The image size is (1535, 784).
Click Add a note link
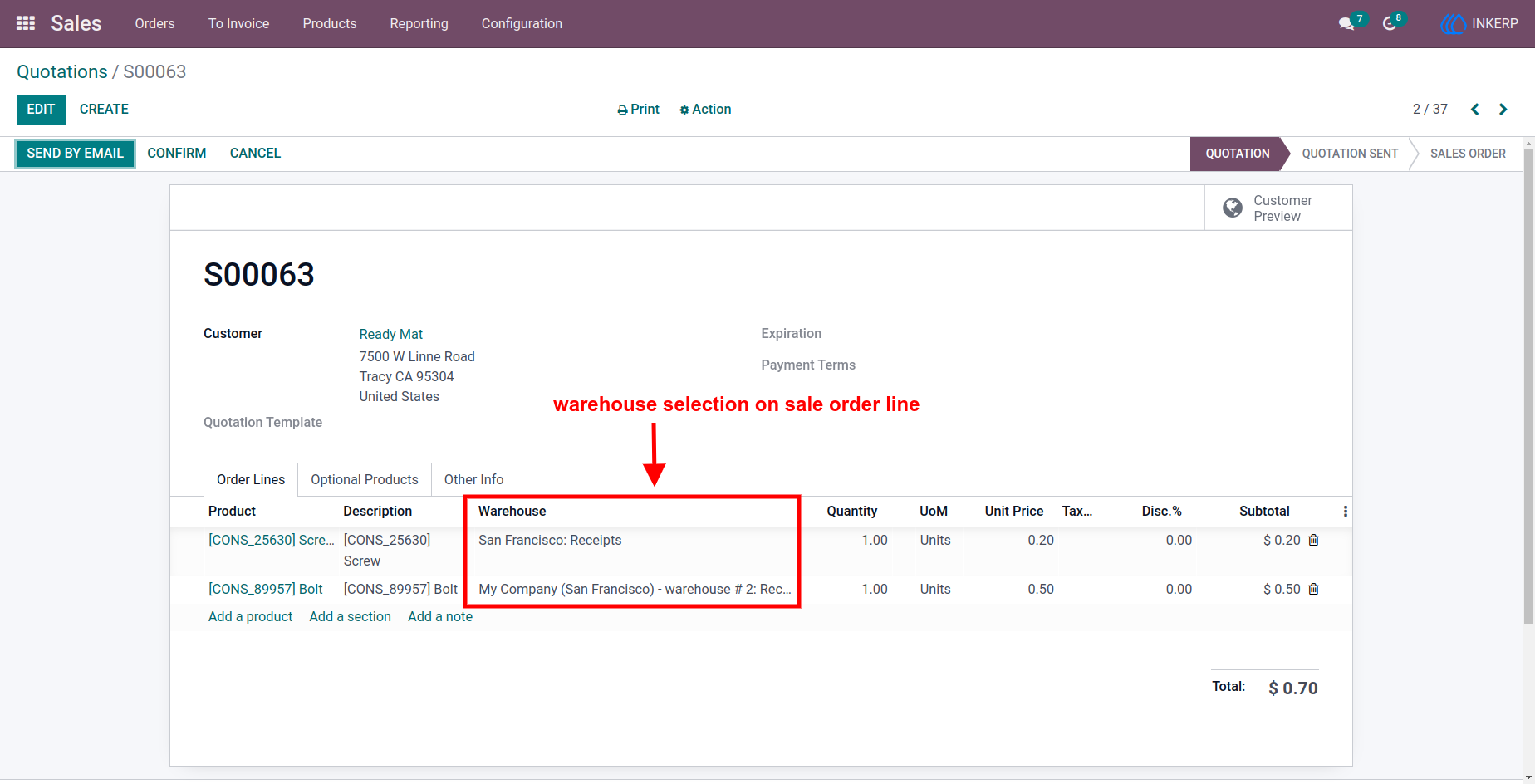[440, 616]
